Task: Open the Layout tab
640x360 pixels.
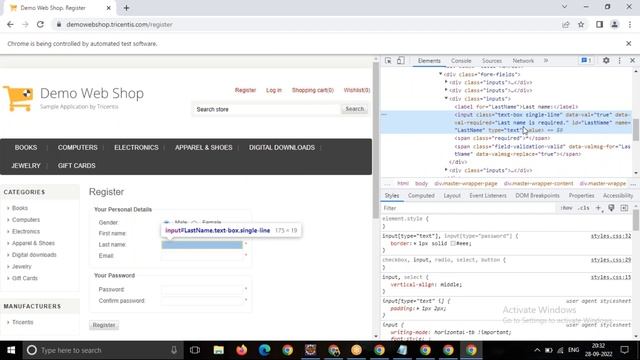Action: [452, 196]
